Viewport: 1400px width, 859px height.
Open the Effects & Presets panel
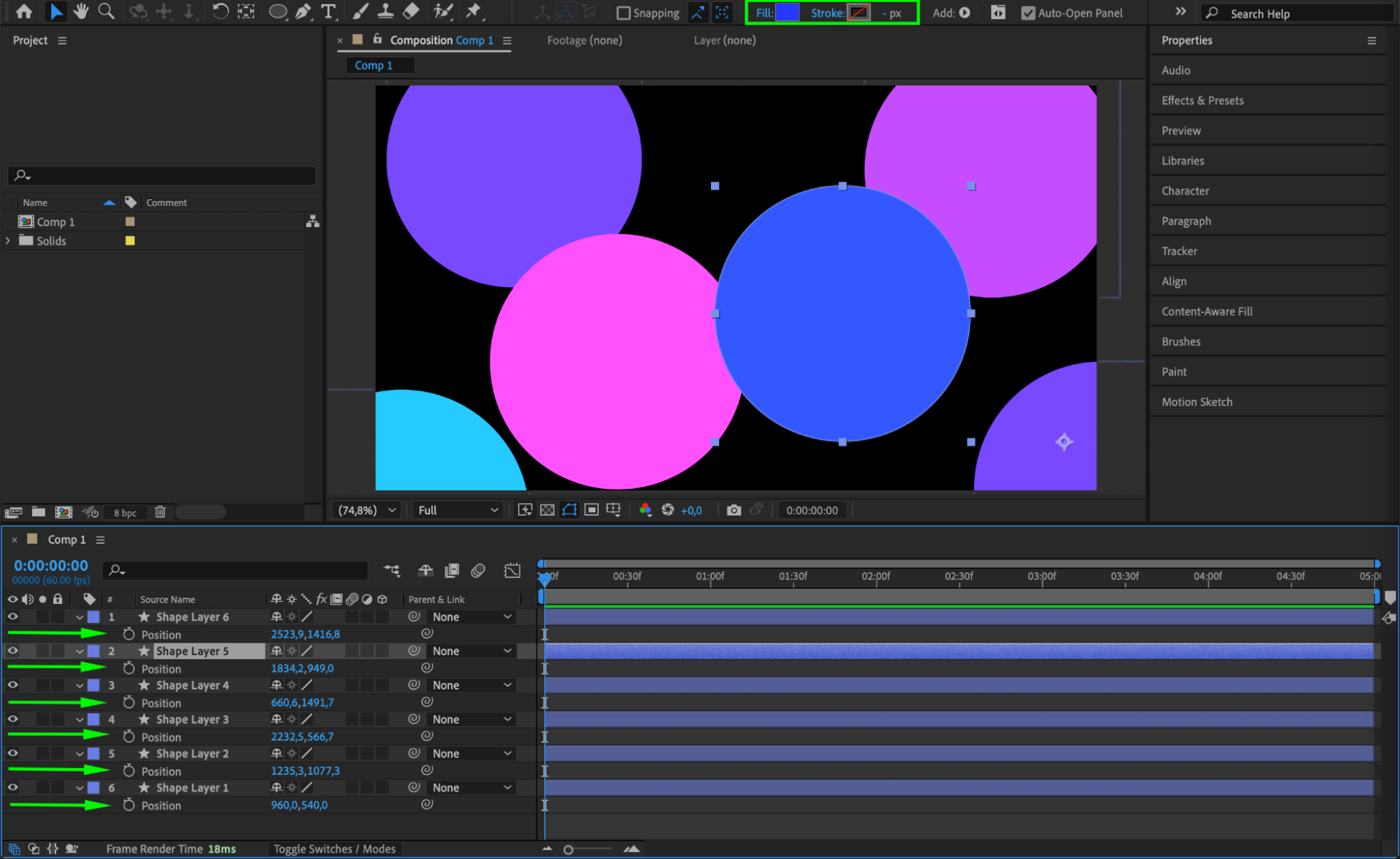click(x=1202, y=100)
